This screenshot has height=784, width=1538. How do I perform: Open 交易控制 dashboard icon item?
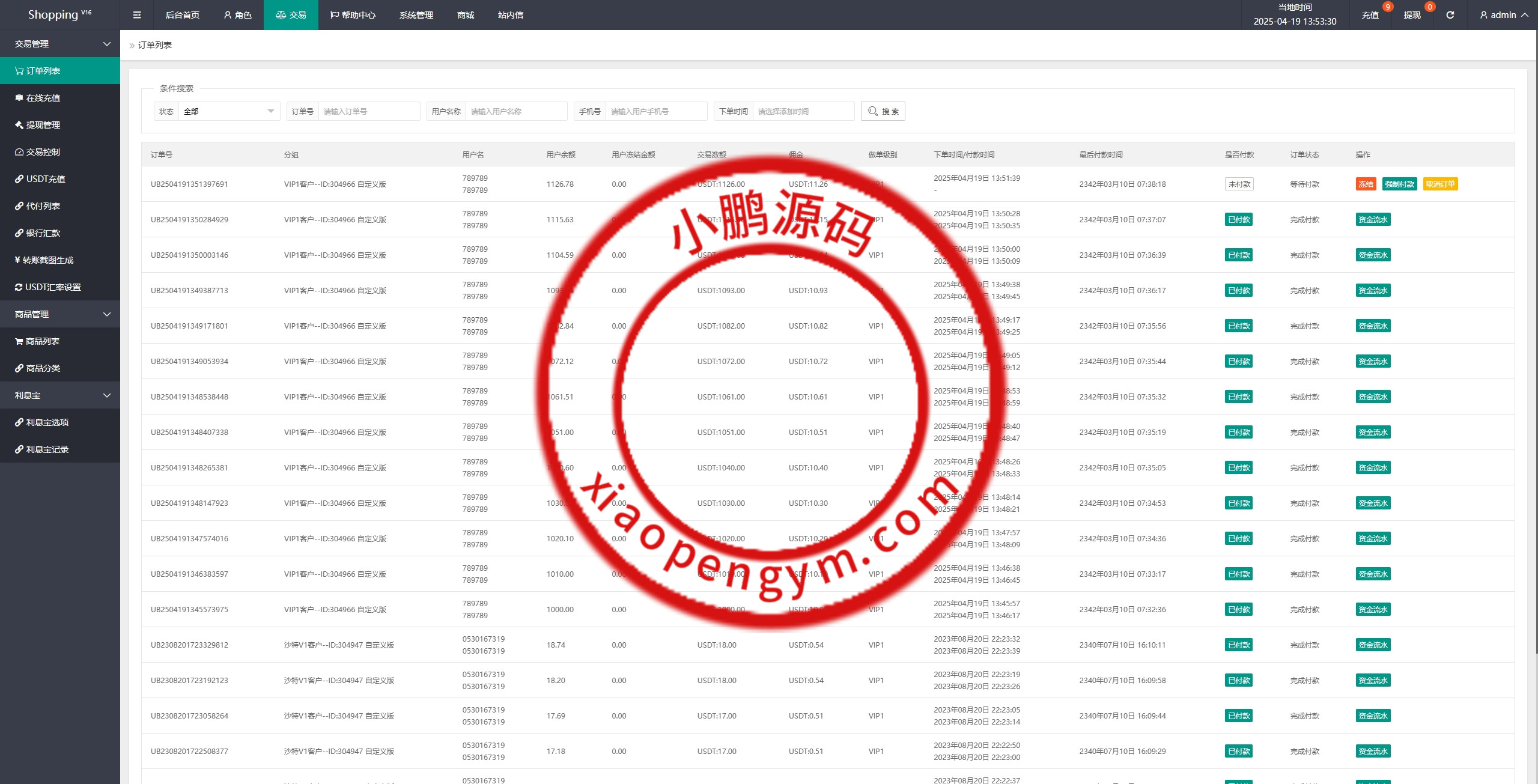click(x=42, y=152)
